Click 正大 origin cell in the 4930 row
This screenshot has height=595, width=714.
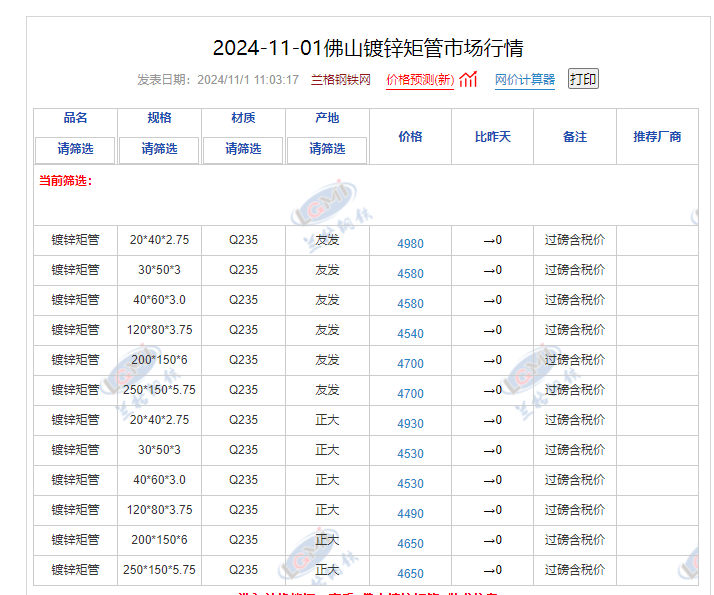327,420
